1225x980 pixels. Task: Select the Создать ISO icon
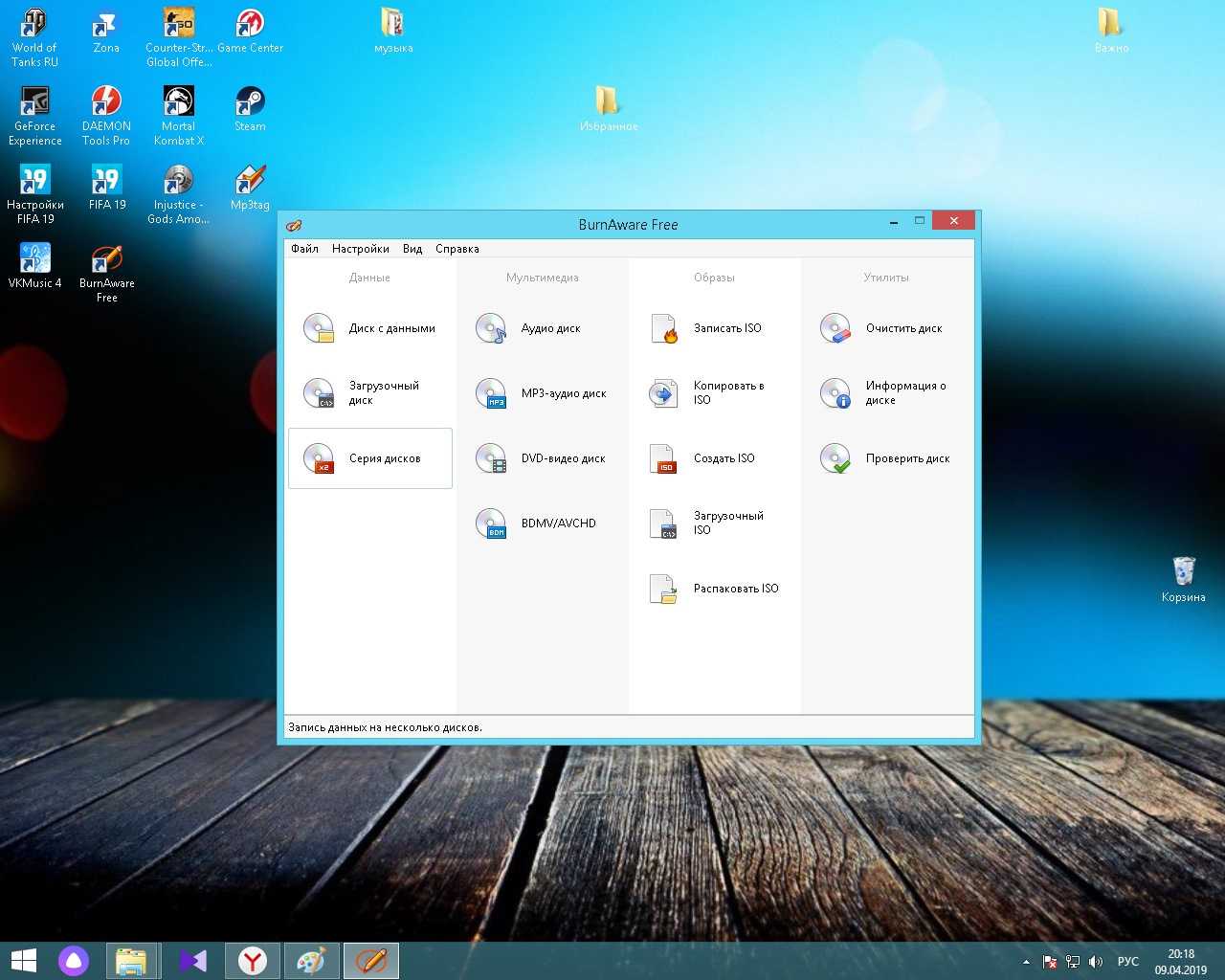[663, 458]
